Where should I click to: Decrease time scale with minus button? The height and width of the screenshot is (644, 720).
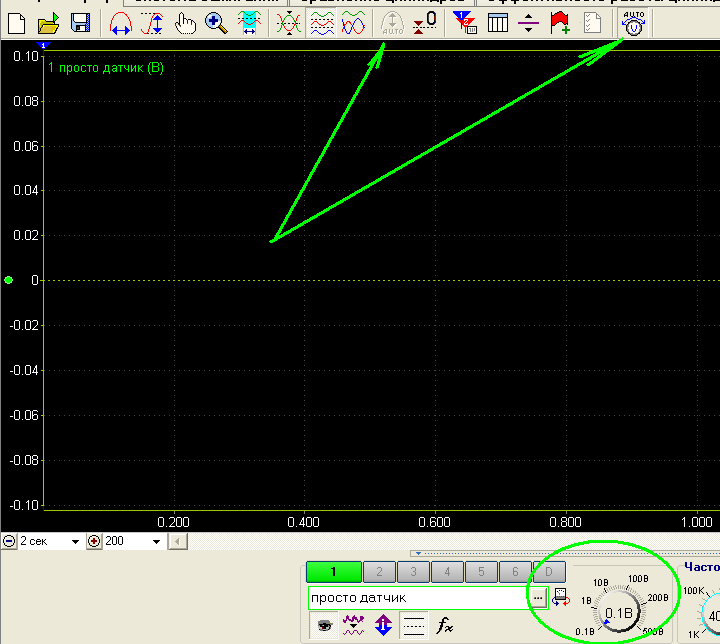(9, 541)
